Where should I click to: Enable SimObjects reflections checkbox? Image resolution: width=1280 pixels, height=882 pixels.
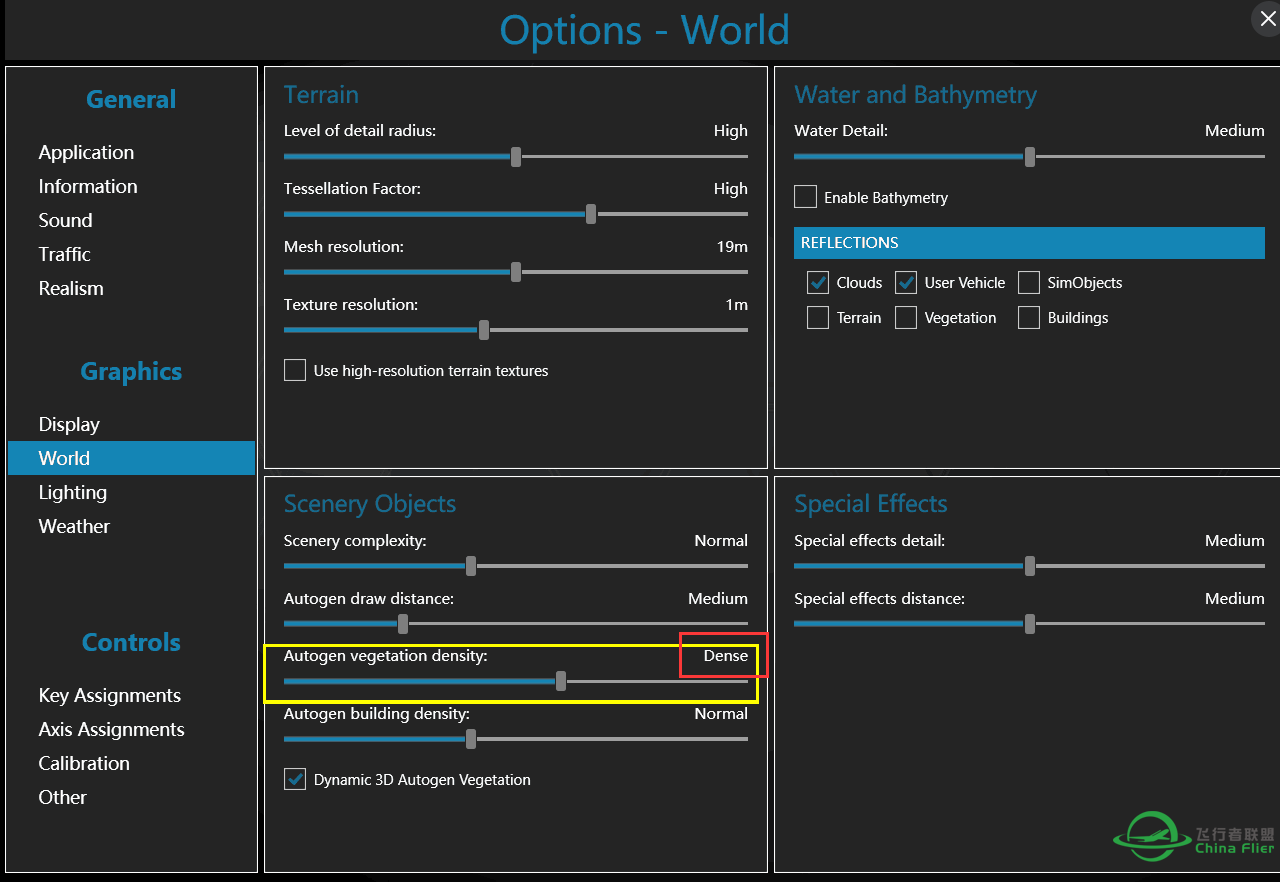1029,282
